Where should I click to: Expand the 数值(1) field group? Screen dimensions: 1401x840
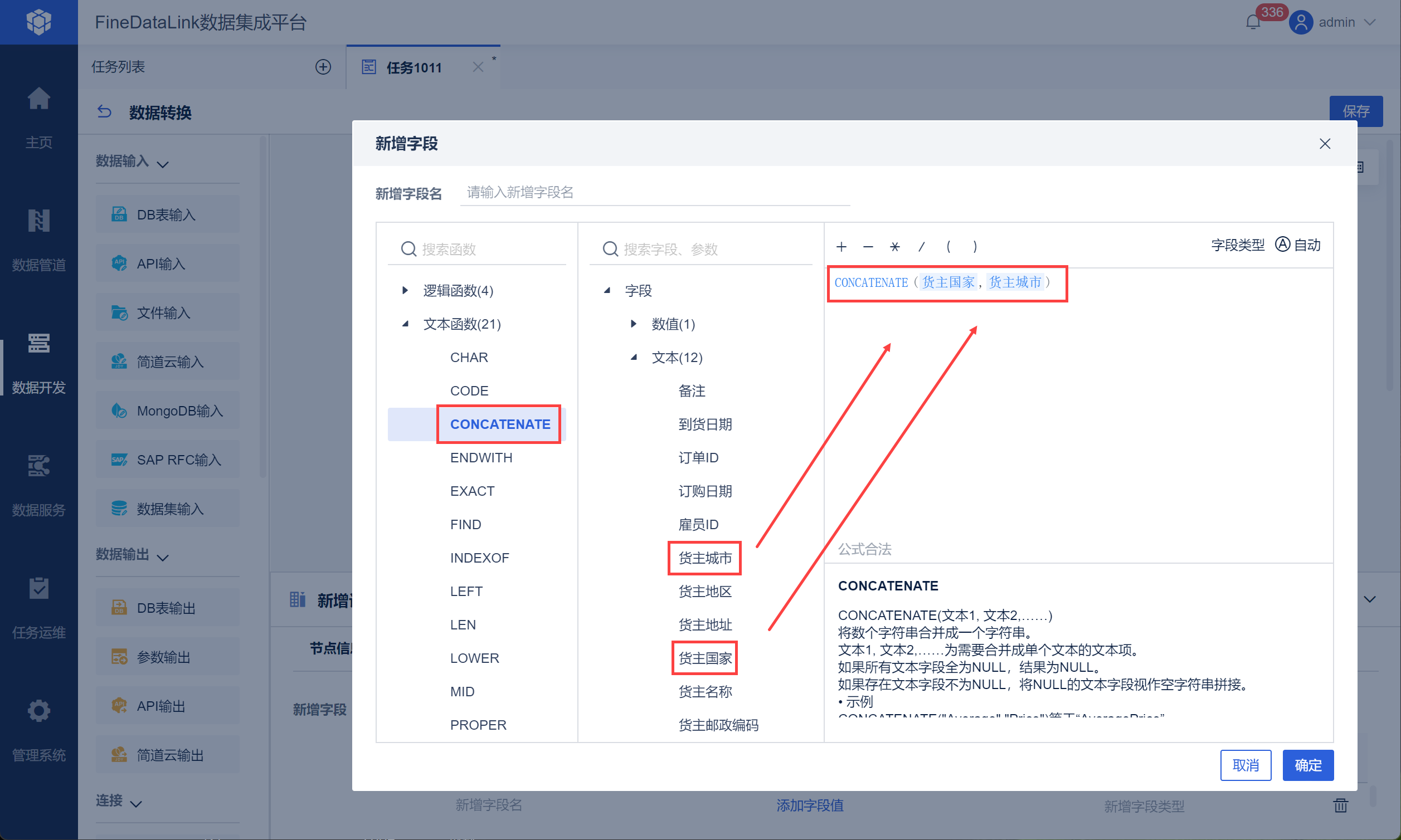tap(634, 324)
